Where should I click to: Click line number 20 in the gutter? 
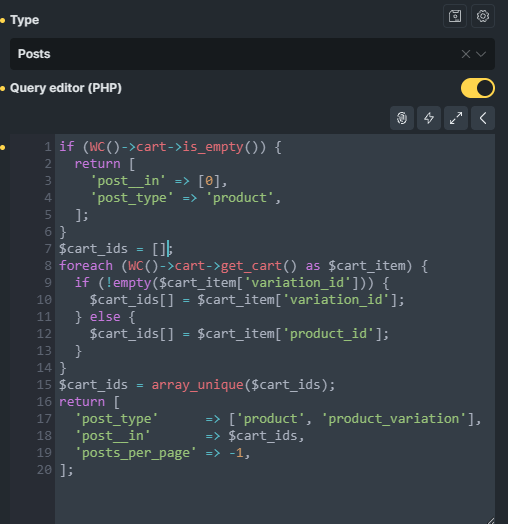coord(44,470)
